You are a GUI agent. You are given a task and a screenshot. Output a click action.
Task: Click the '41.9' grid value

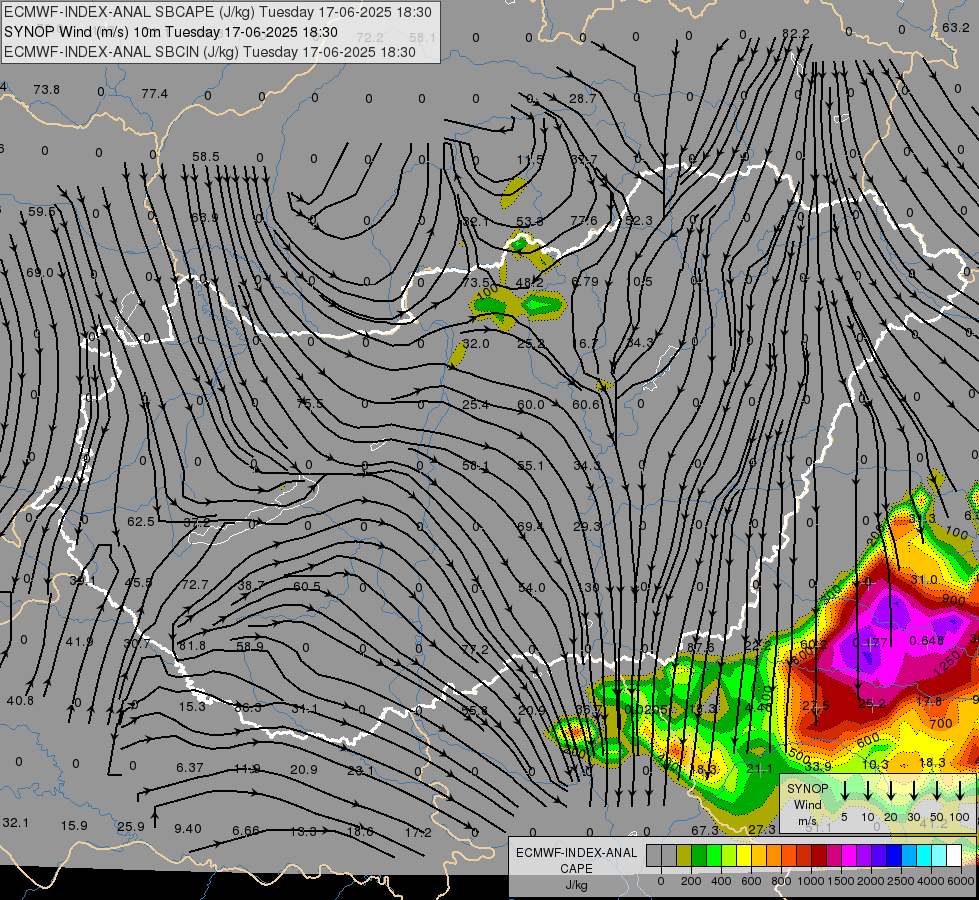79,641
